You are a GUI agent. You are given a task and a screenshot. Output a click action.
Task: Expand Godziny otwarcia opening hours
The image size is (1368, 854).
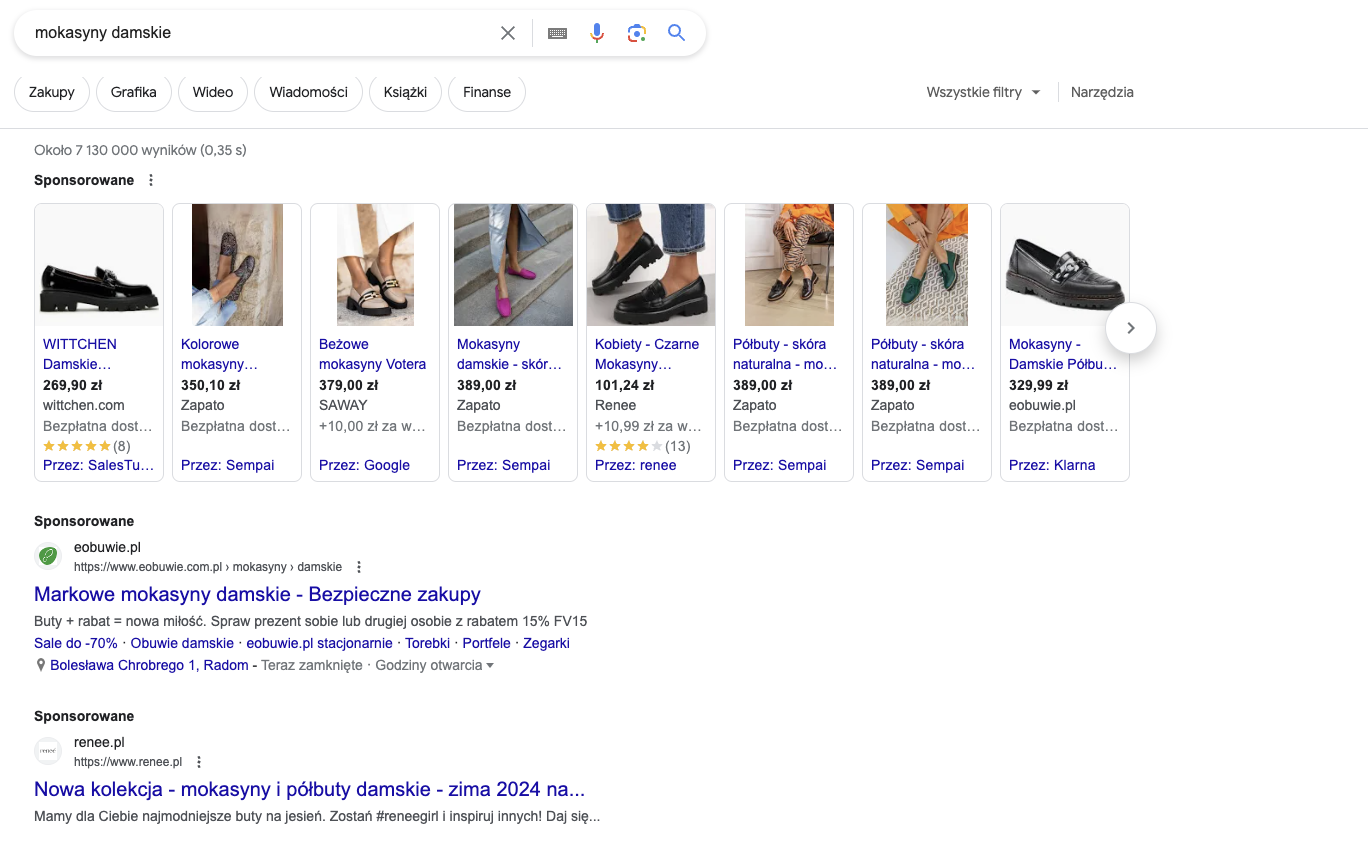pyautogui.click(x=435, y=665)
